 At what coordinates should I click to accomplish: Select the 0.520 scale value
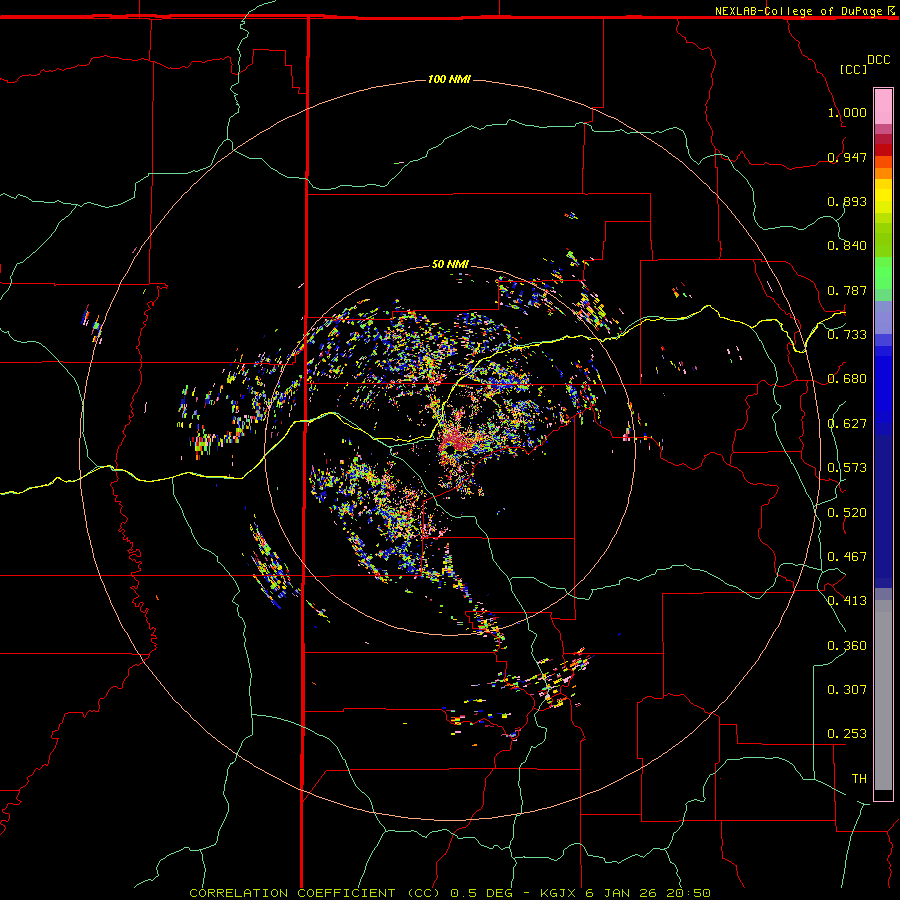coord(847,513)
